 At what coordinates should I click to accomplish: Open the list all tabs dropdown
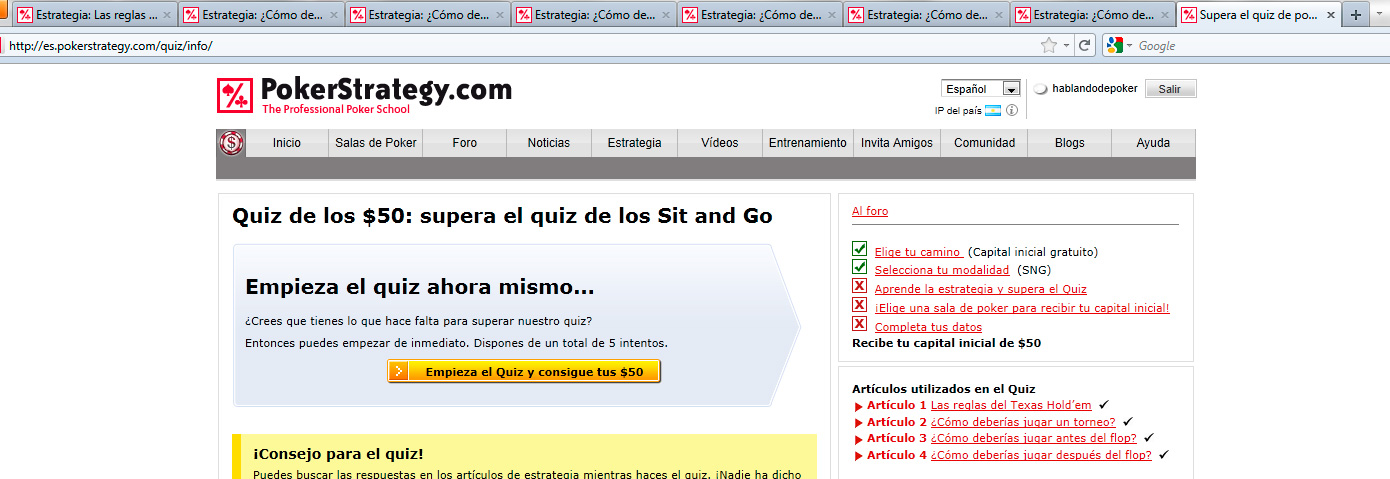(1378, 16)
